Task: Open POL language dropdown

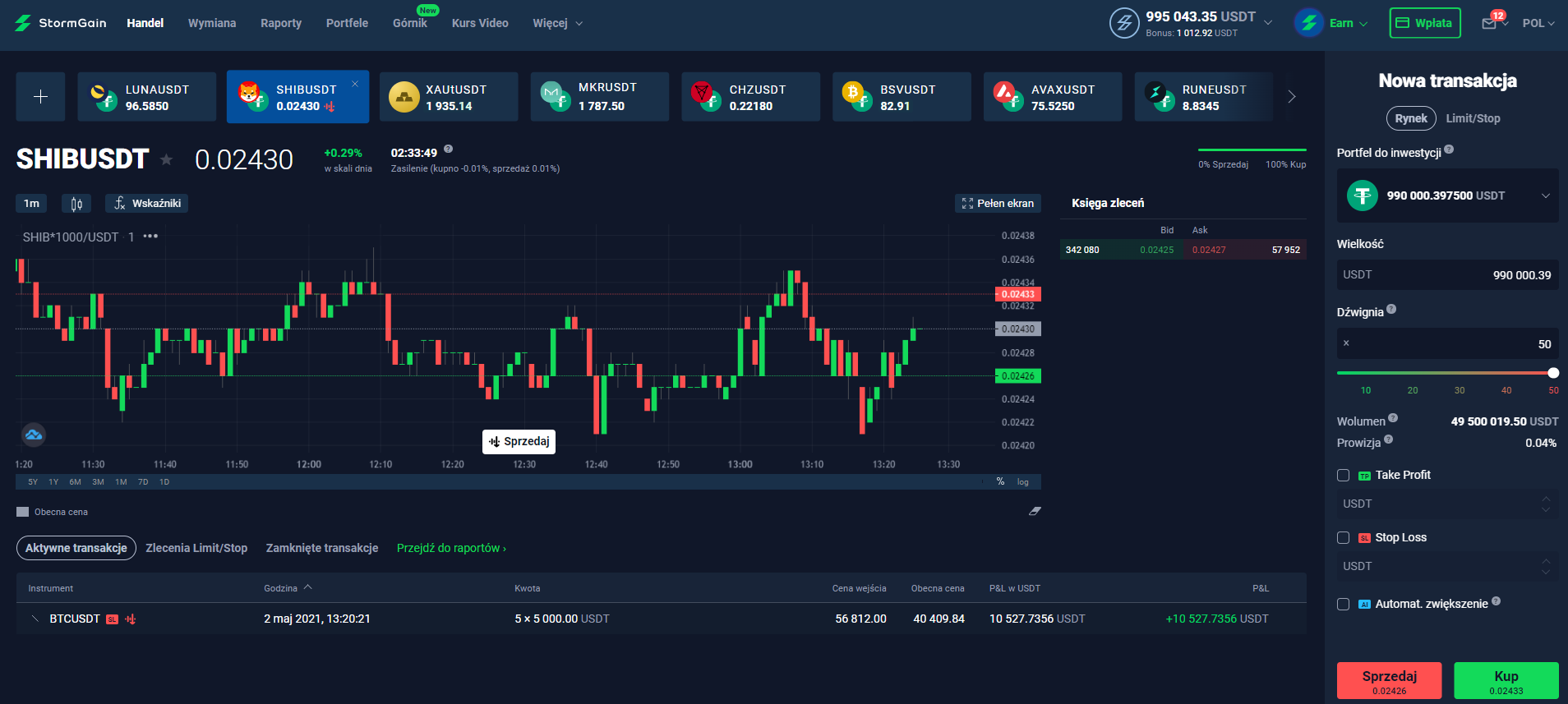Action: [1538, 23]
